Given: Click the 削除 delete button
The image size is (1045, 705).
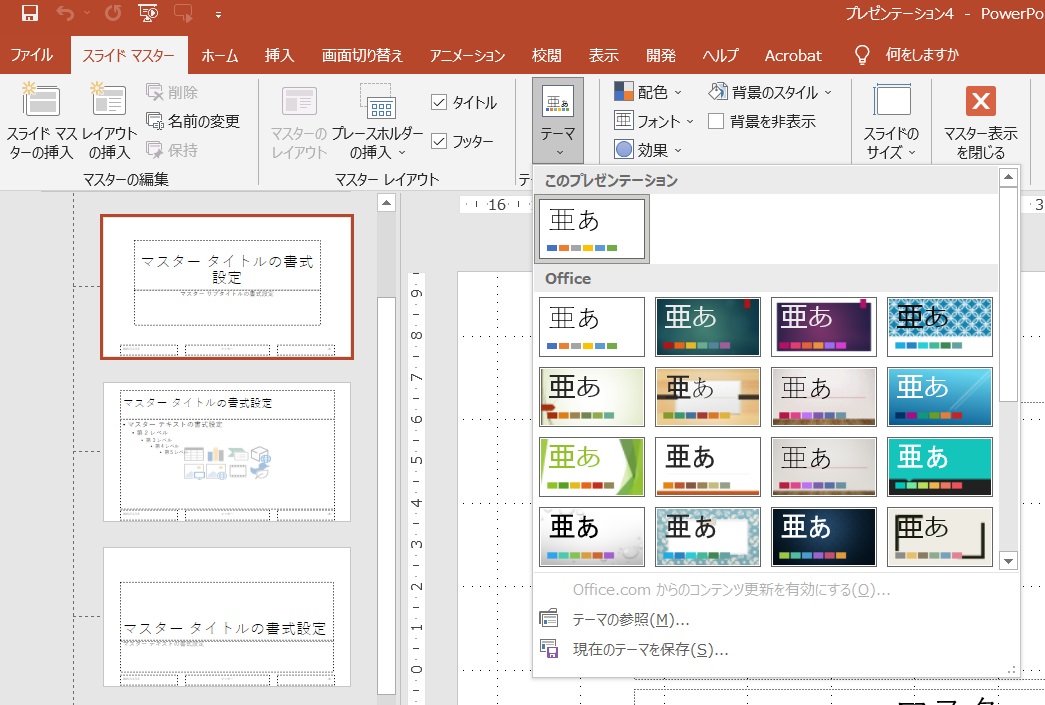Looking at the screenshot, I should point(172,92).
